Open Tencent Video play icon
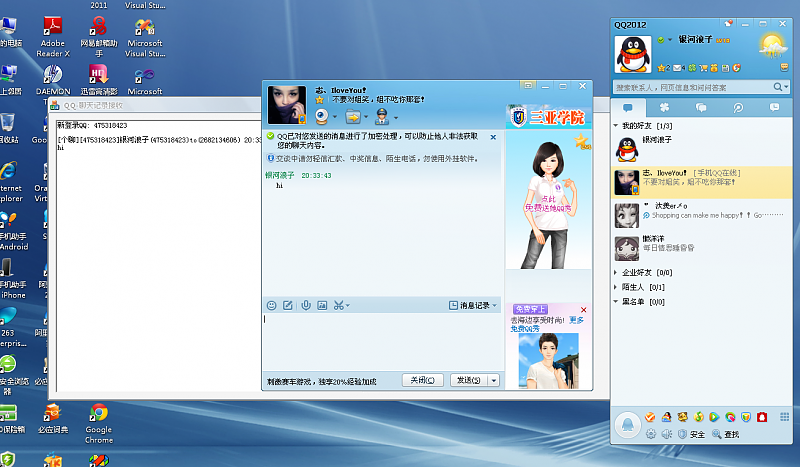Image resolution: width=800 pixels, height=467 pixels. (x=714, y=417)
